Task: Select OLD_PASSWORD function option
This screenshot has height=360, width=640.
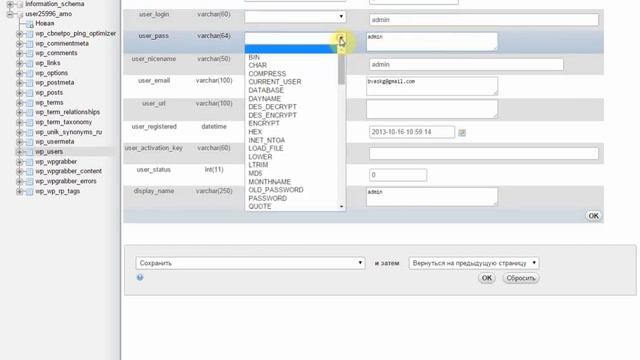Action: (276, 190)
